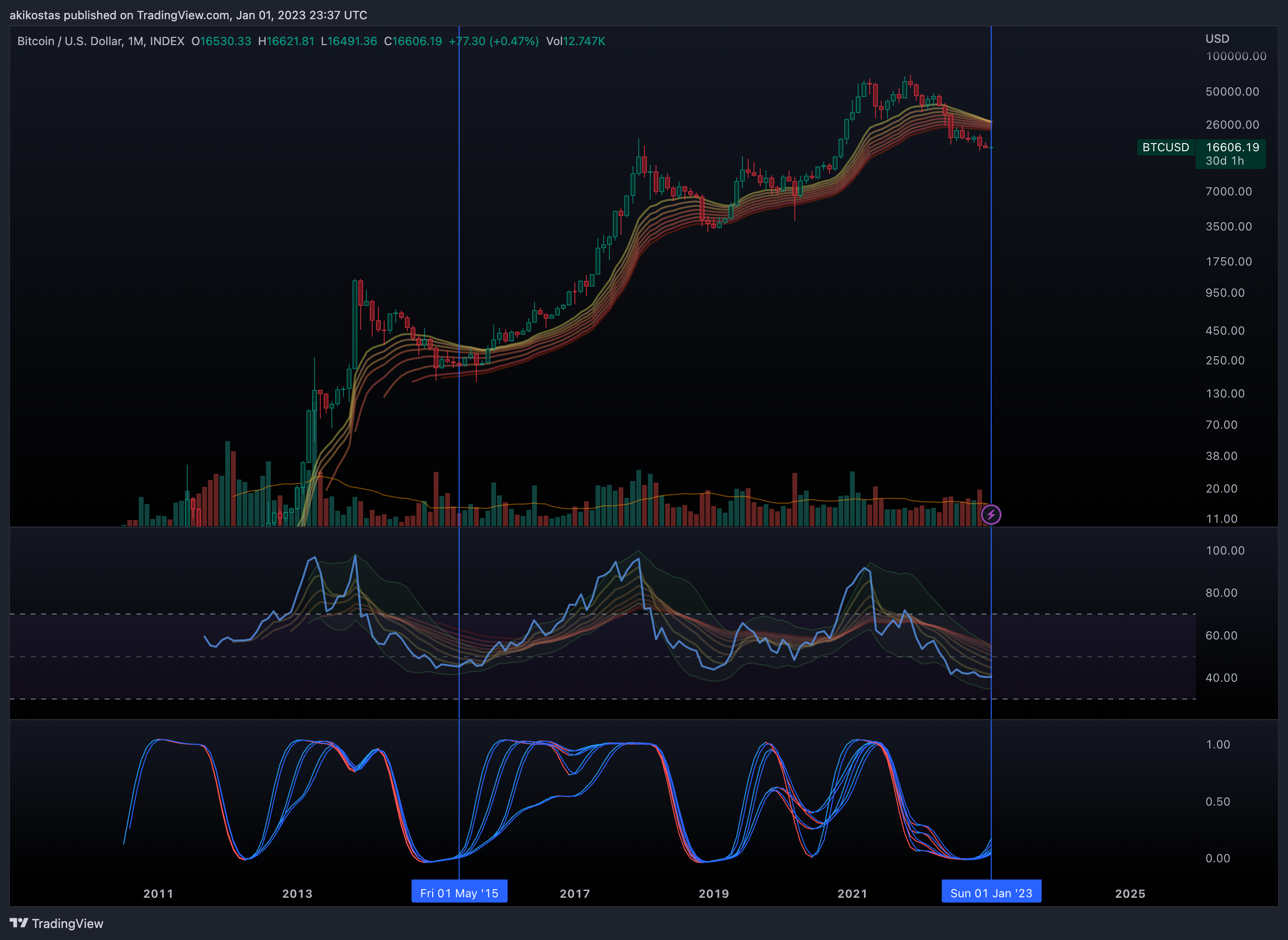Click the 50000.00 price axis label
The width and height of the screenshot is (1288, 940).
coord(1232,92)
